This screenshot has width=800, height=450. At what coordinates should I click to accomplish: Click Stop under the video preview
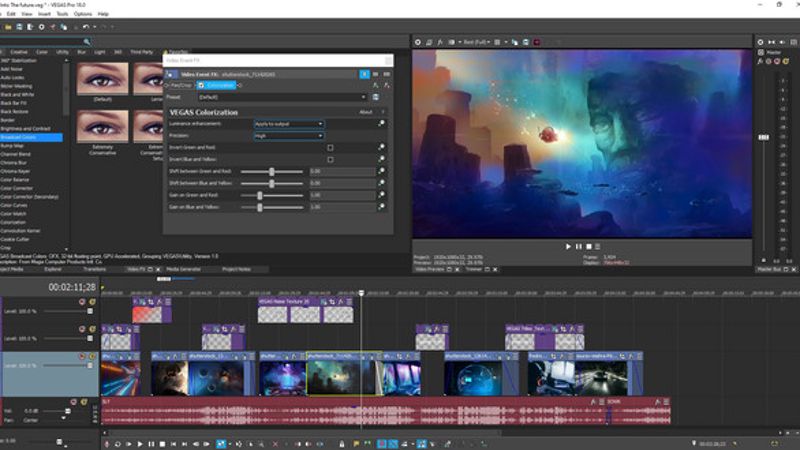pyautogui.click(x=588, y=246)
